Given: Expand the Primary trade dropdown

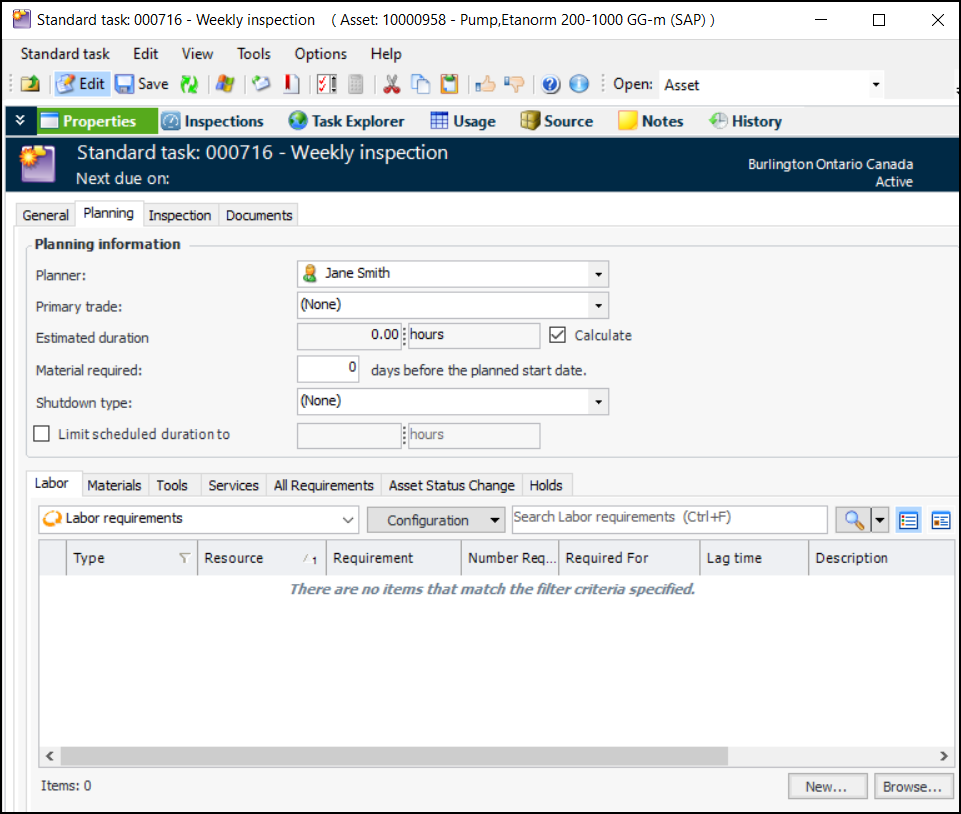Looking at the screenshot, I should click(598, 305).
